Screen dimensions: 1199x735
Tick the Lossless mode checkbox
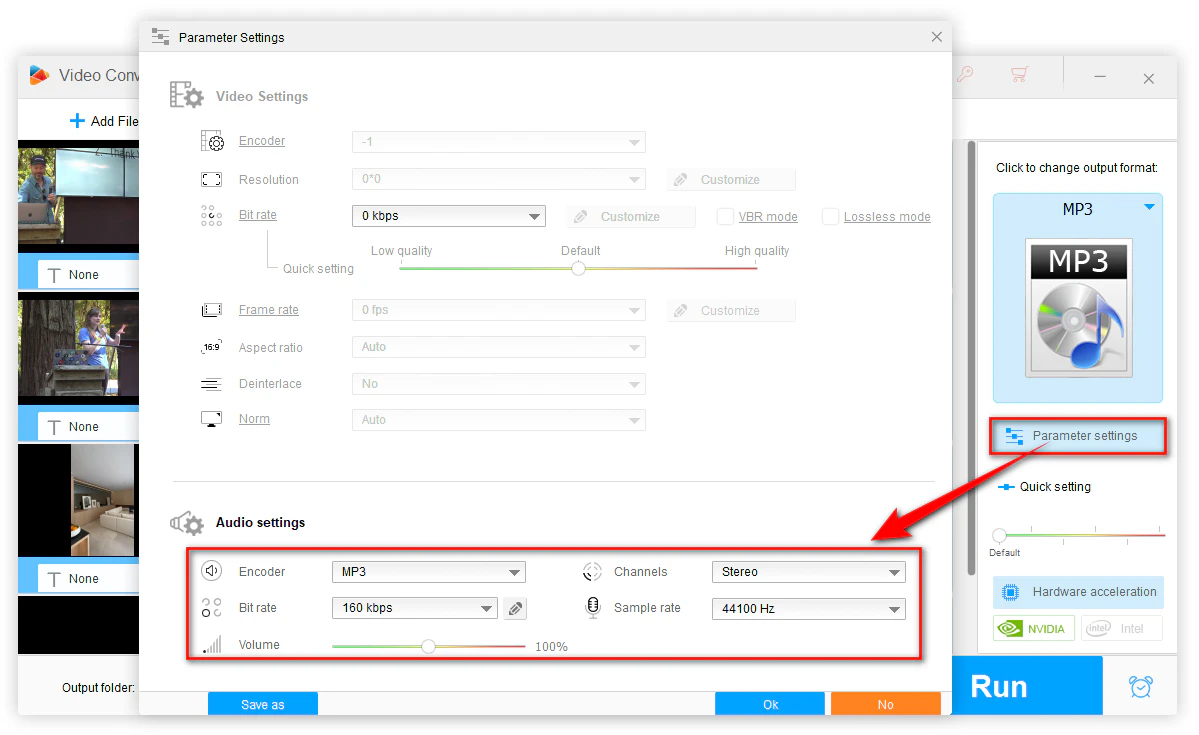tap(830, 217)
